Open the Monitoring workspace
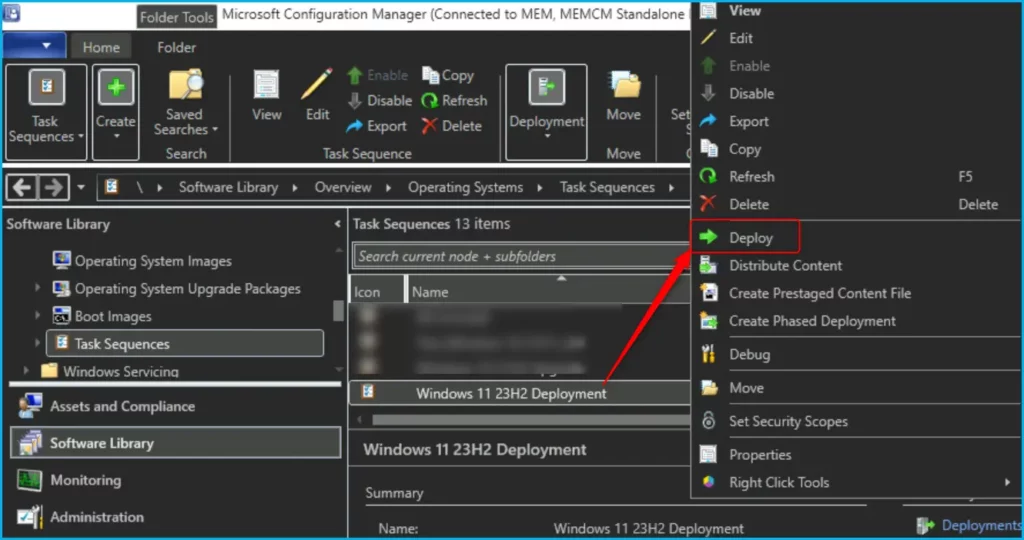The image size is (1024, 540). (x=175, y=480)
